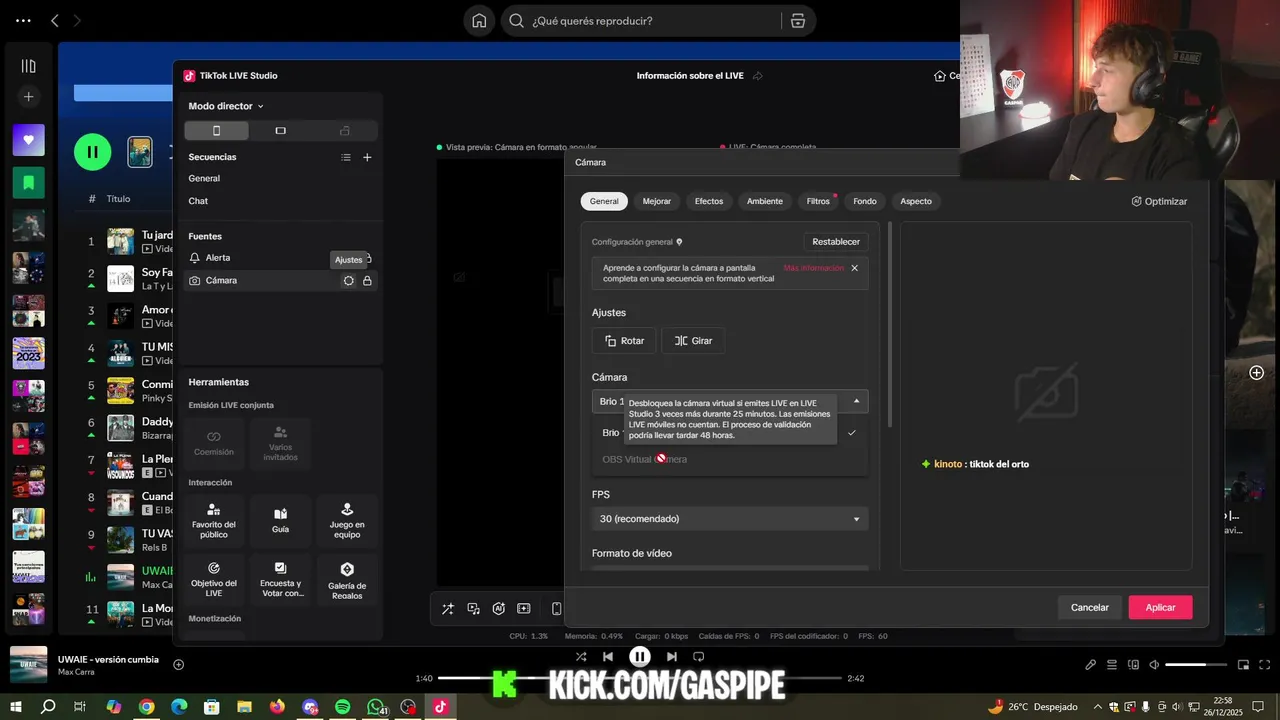This screenshot has width=1280, height=720.
Task: Expand the Modo director dropdown
Action: pyautogui.click(x=226, y=106)
